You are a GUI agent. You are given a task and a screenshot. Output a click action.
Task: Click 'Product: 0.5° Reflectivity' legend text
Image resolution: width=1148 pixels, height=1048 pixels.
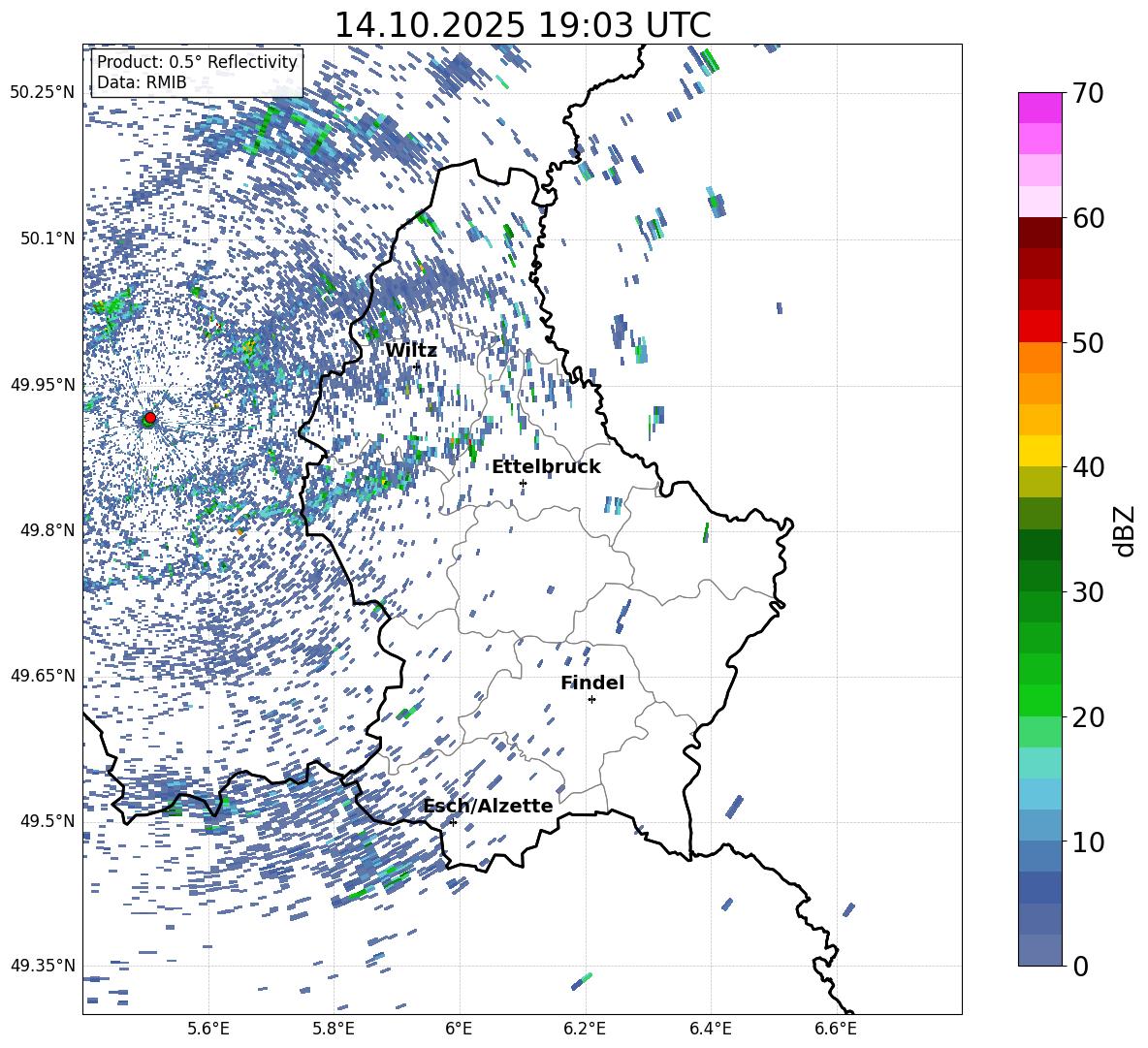click(197, 62)
